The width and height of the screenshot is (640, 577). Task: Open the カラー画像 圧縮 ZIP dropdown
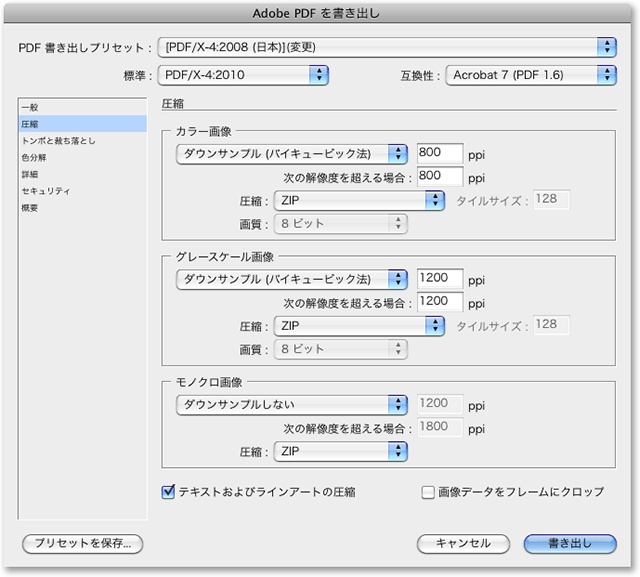click(x=359, y=200)
